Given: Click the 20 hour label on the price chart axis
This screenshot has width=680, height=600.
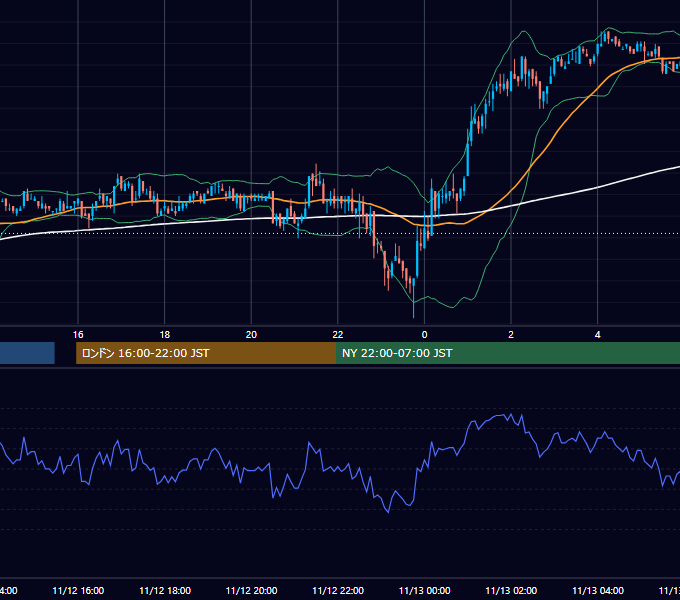Looking at the screenshot, I should point(251,335).
